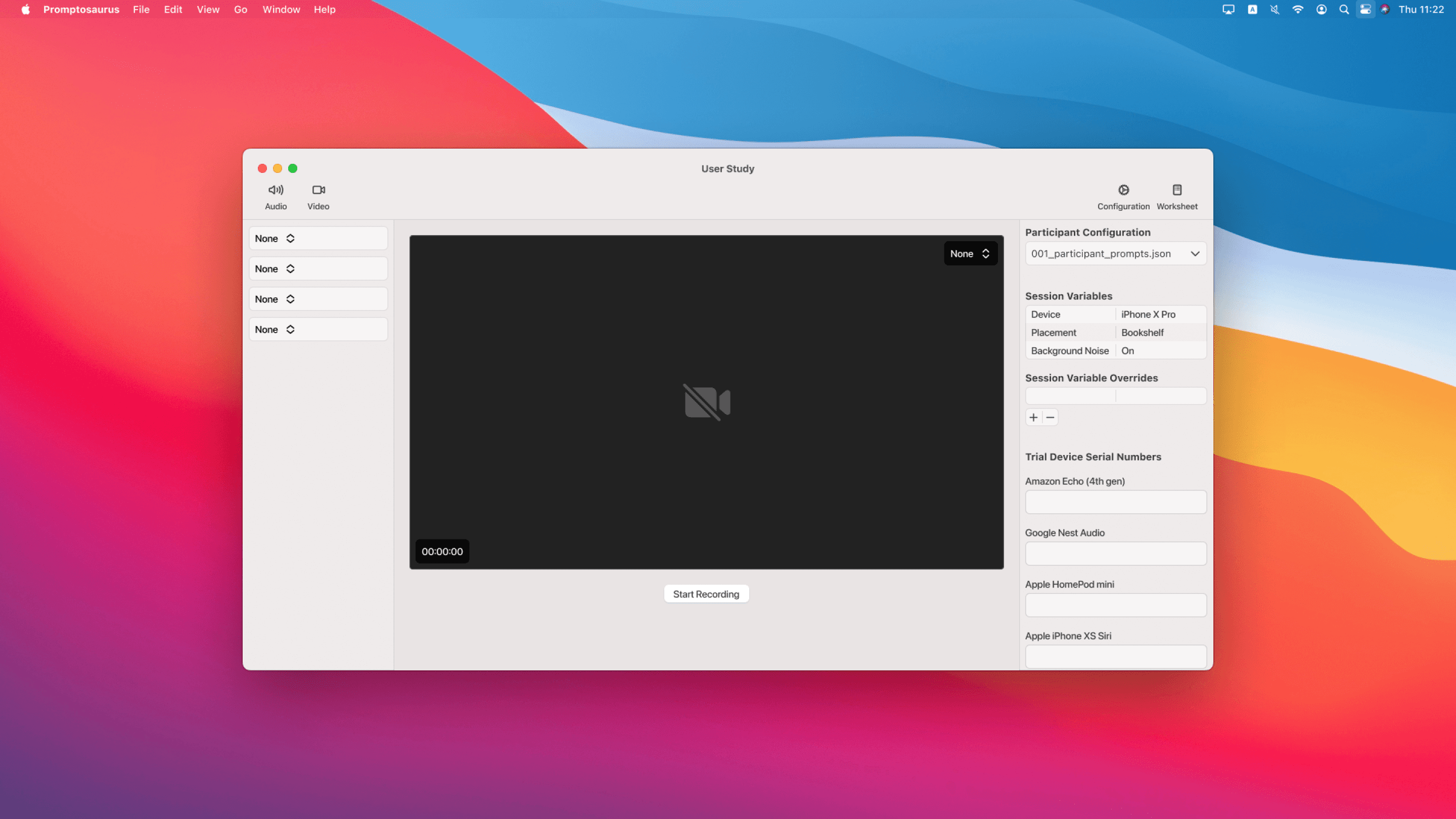This screenshot has width=1456, height=819.
Task: Click the minus button to remove override
Action: coord(1050,418)
